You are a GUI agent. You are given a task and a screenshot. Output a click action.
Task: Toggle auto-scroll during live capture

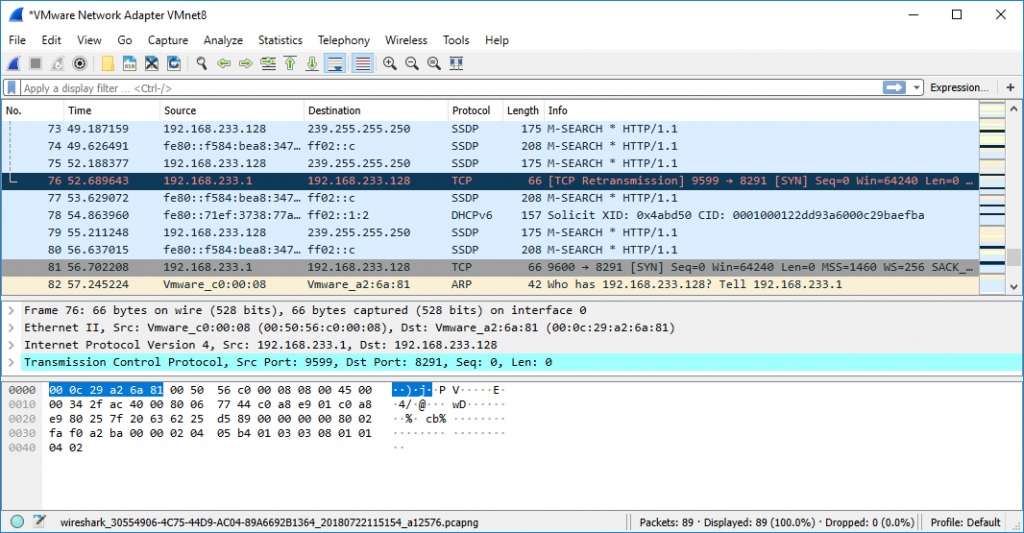[x=335, y=63]
